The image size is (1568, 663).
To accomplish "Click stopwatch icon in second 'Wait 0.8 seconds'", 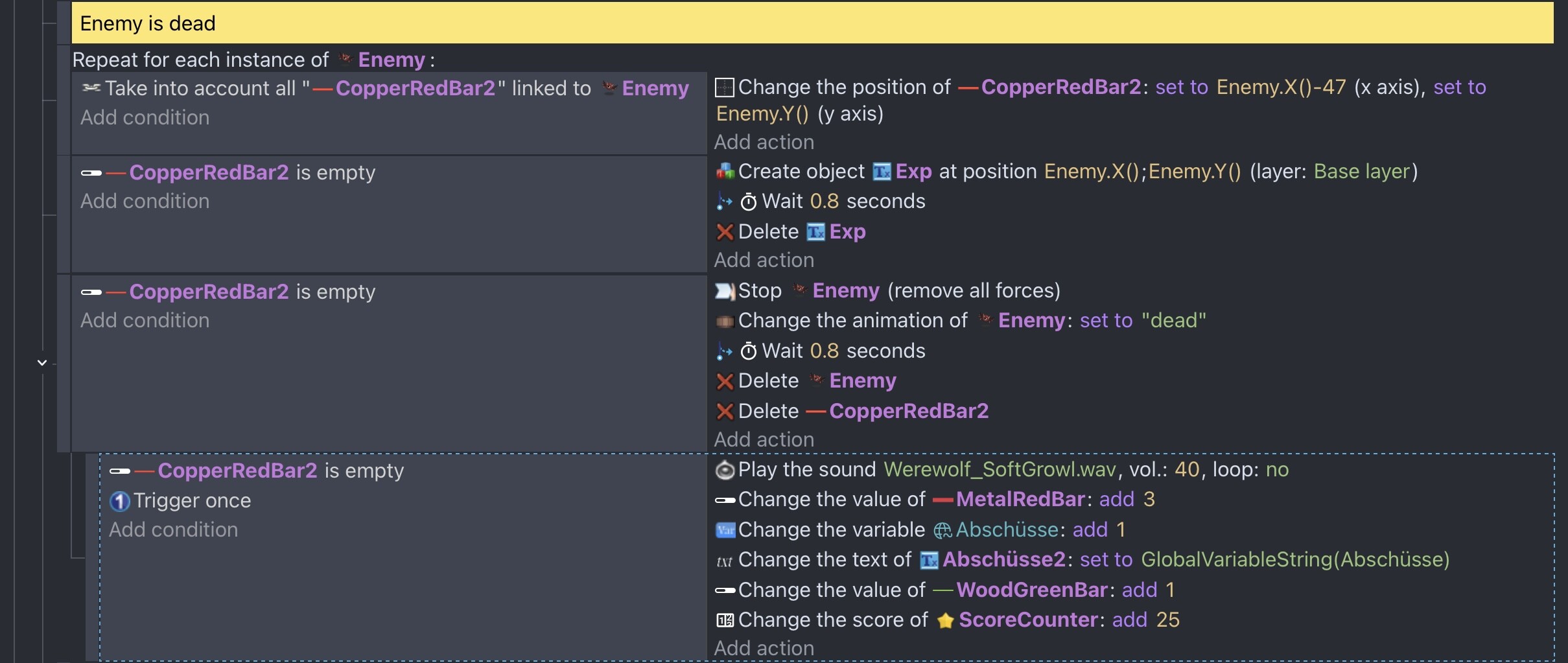I will [x=749, y=351].
